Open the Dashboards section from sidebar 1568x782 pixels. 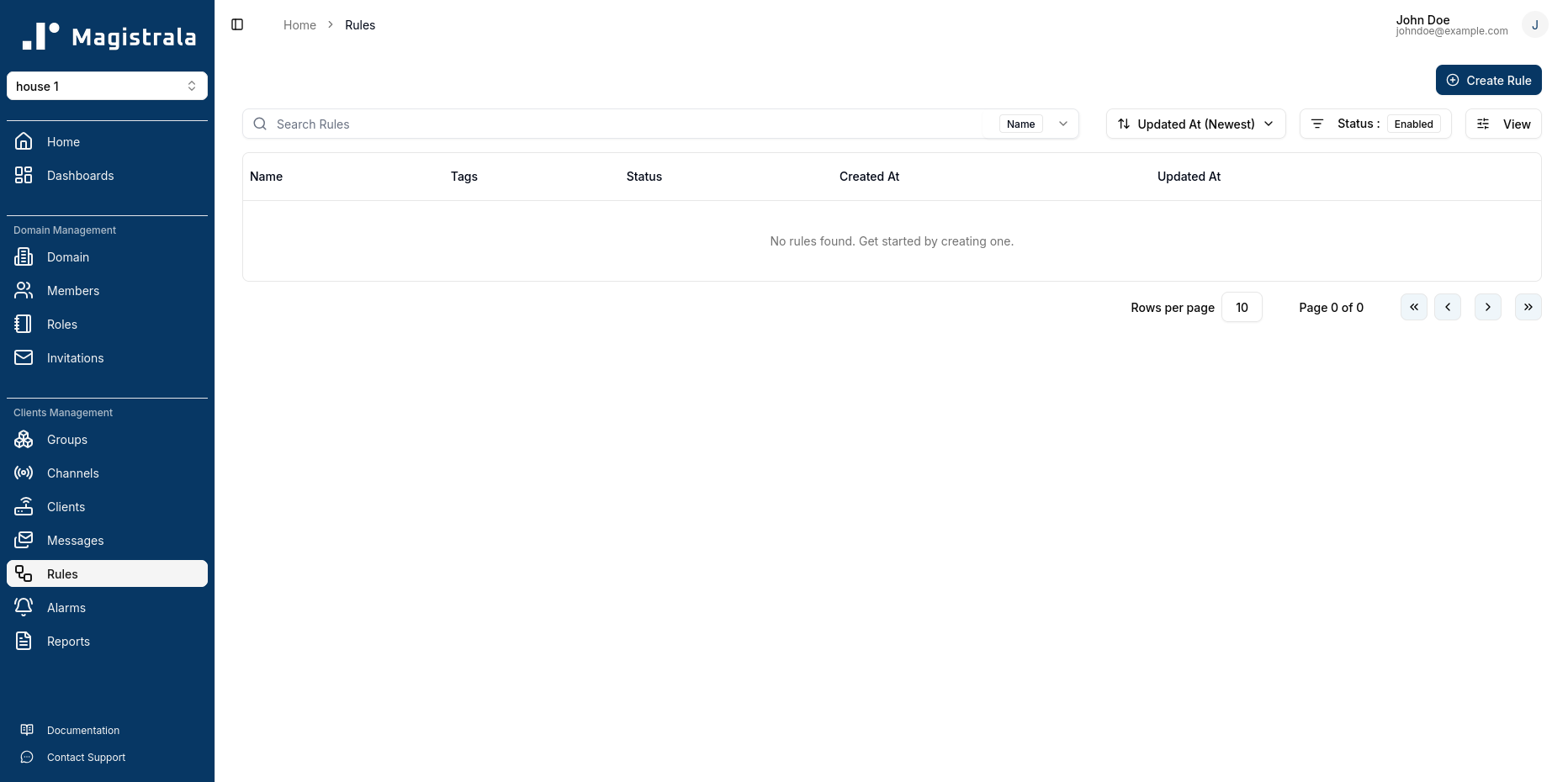pyautogui.click(x=80, y=176)
